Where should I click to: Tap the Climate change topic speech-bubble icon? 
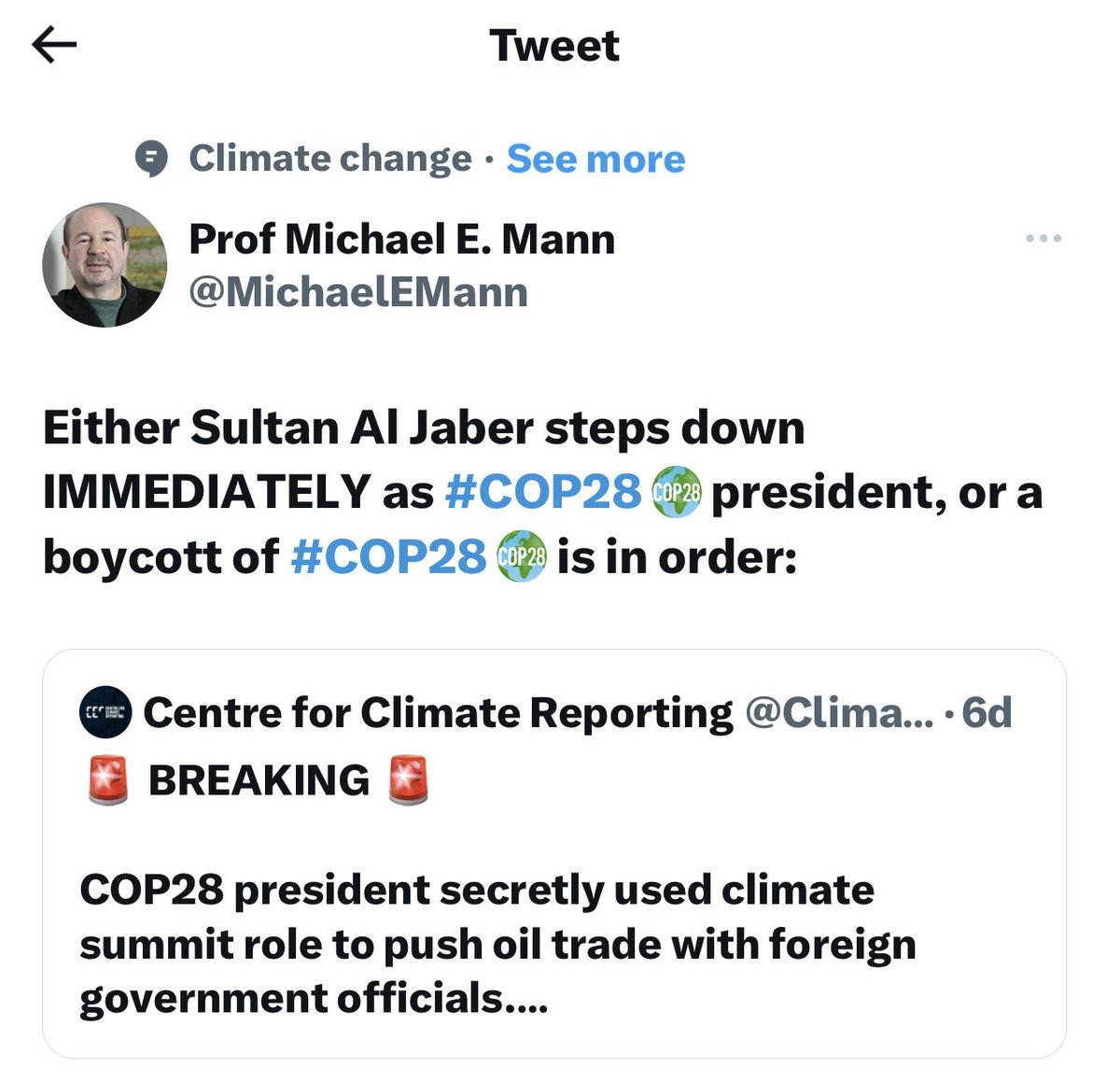[x=151, y=159]
